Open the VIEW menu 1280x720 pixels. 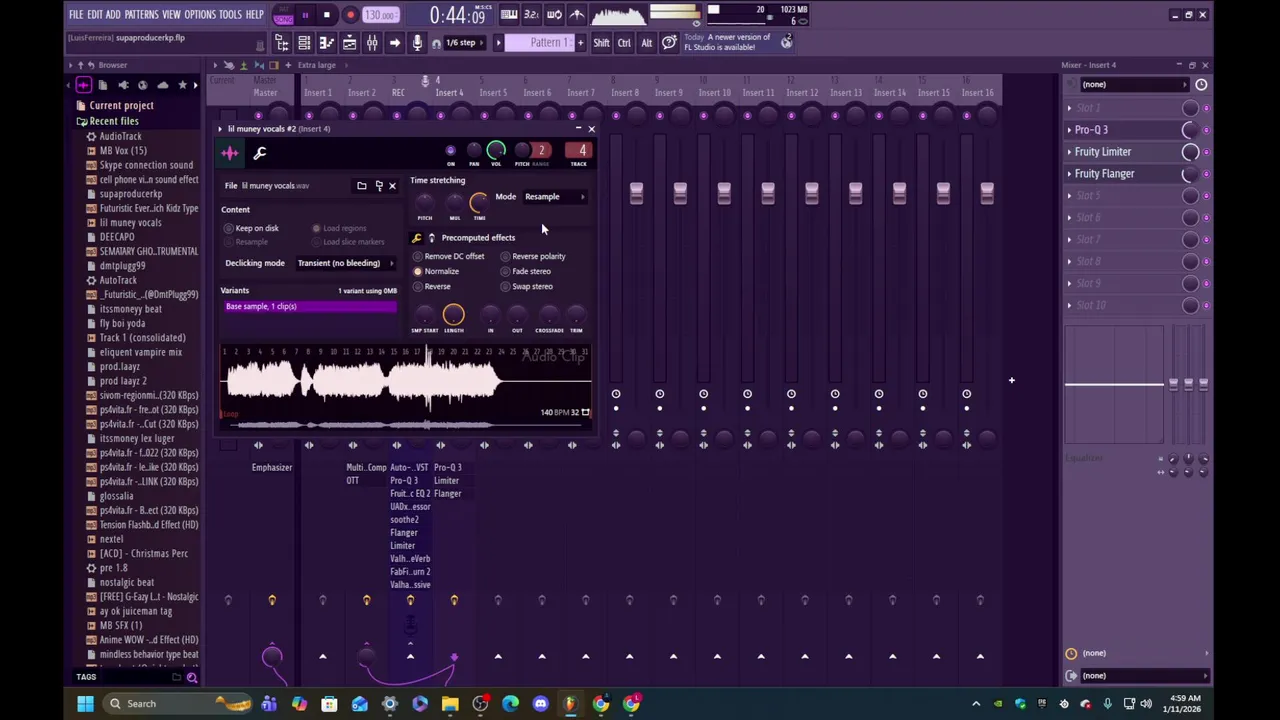tap(171, 15)
